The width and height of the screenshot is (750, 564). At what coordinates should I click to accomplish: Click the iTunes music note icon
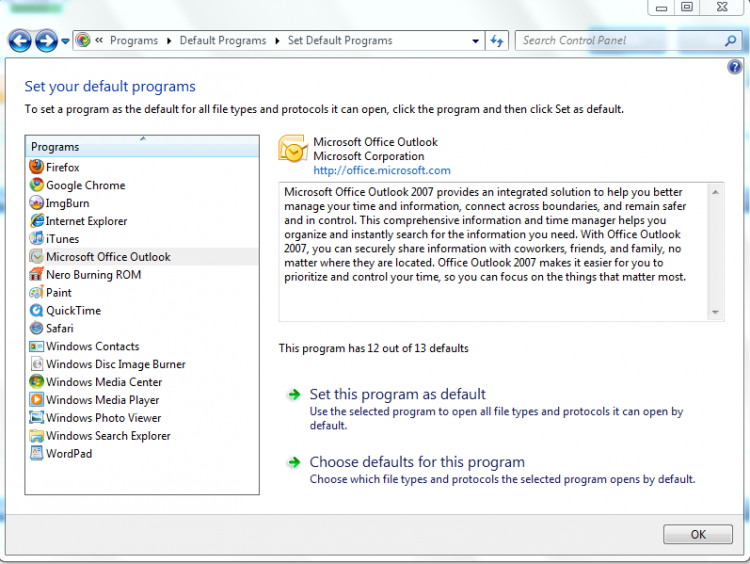(x=36, y=238)
